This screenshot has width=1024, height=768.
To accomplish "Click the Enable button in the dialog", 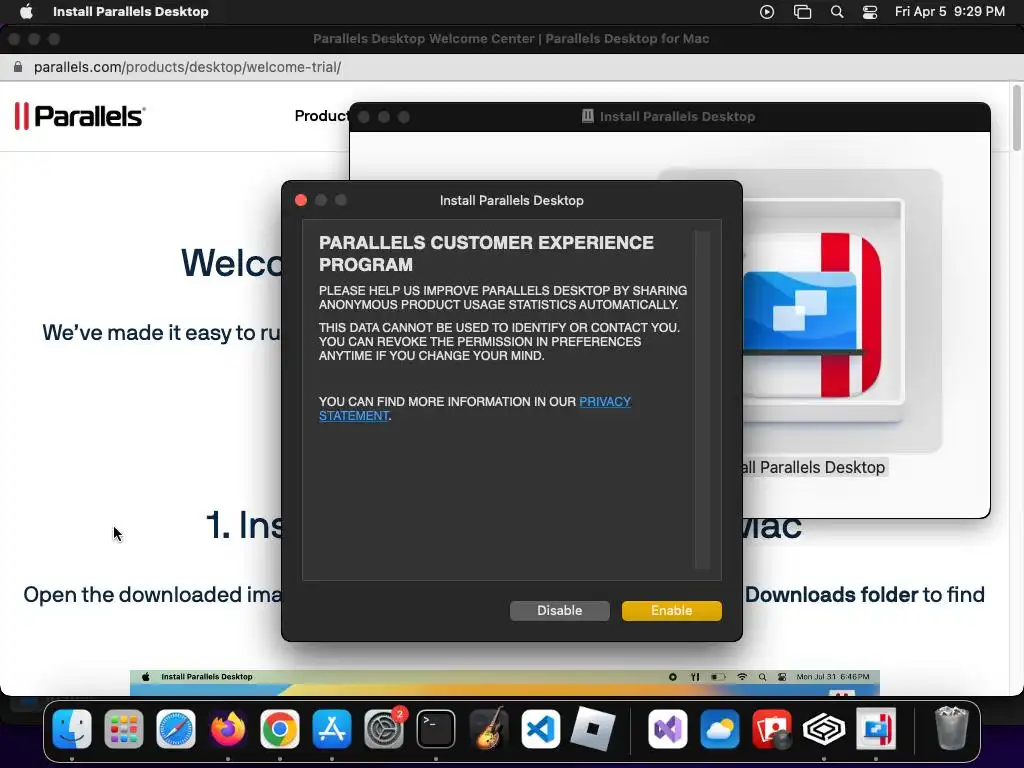I will [x=671, y=611].
